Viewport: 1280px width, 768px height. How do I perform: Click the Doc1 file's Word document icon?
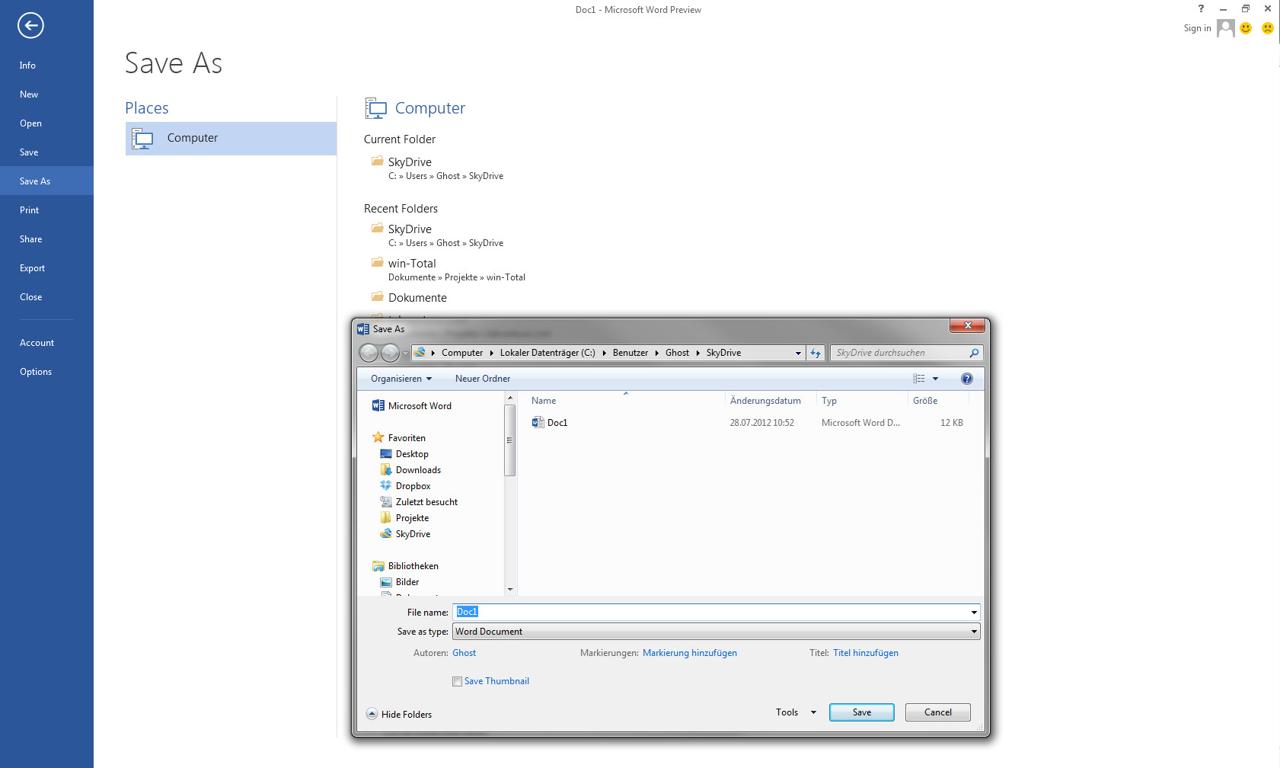pyautogui.click(x=538, y=423)
